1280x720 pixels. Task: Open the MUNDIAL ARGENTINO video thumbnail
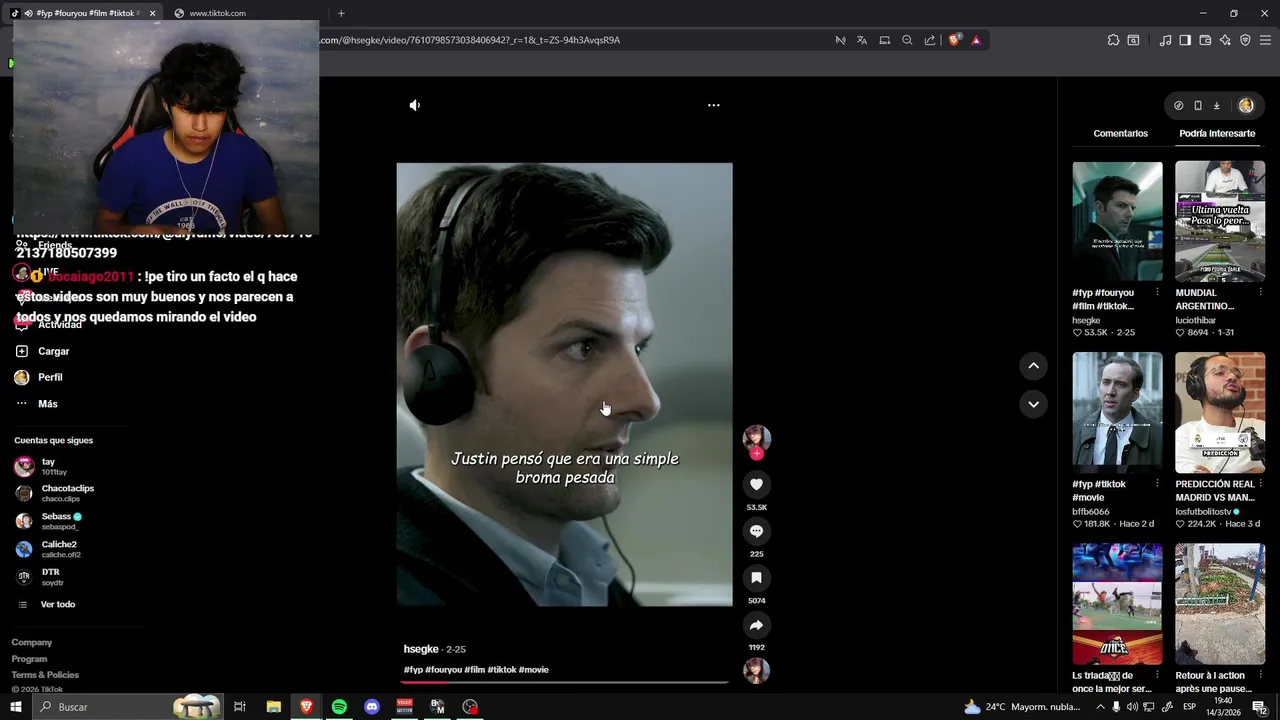1220,221
